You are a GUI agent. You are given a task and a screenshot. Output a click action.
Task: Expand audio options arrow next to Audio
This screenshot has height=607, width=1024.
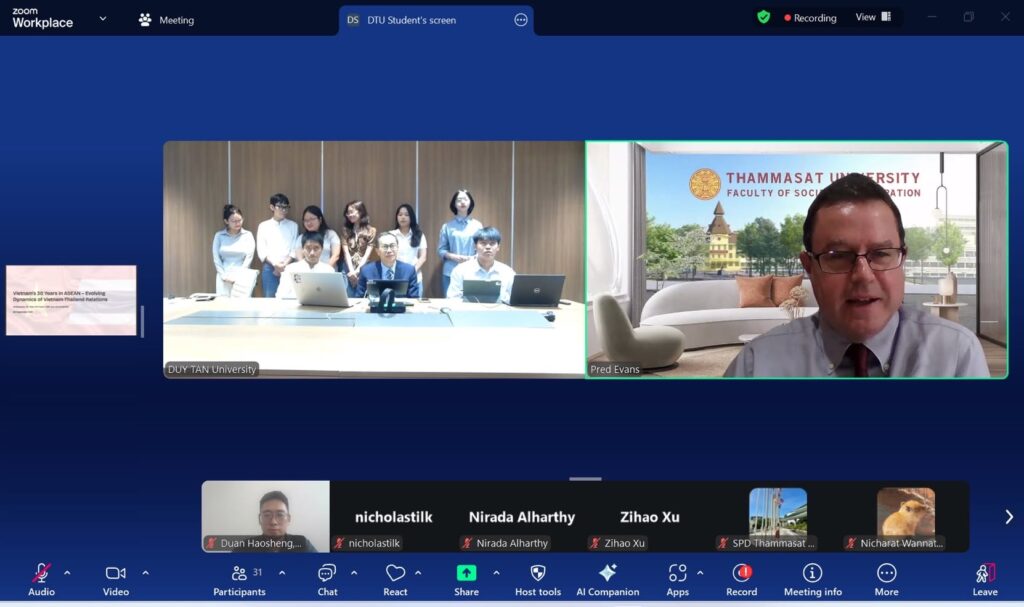click(x=67, y=573)
